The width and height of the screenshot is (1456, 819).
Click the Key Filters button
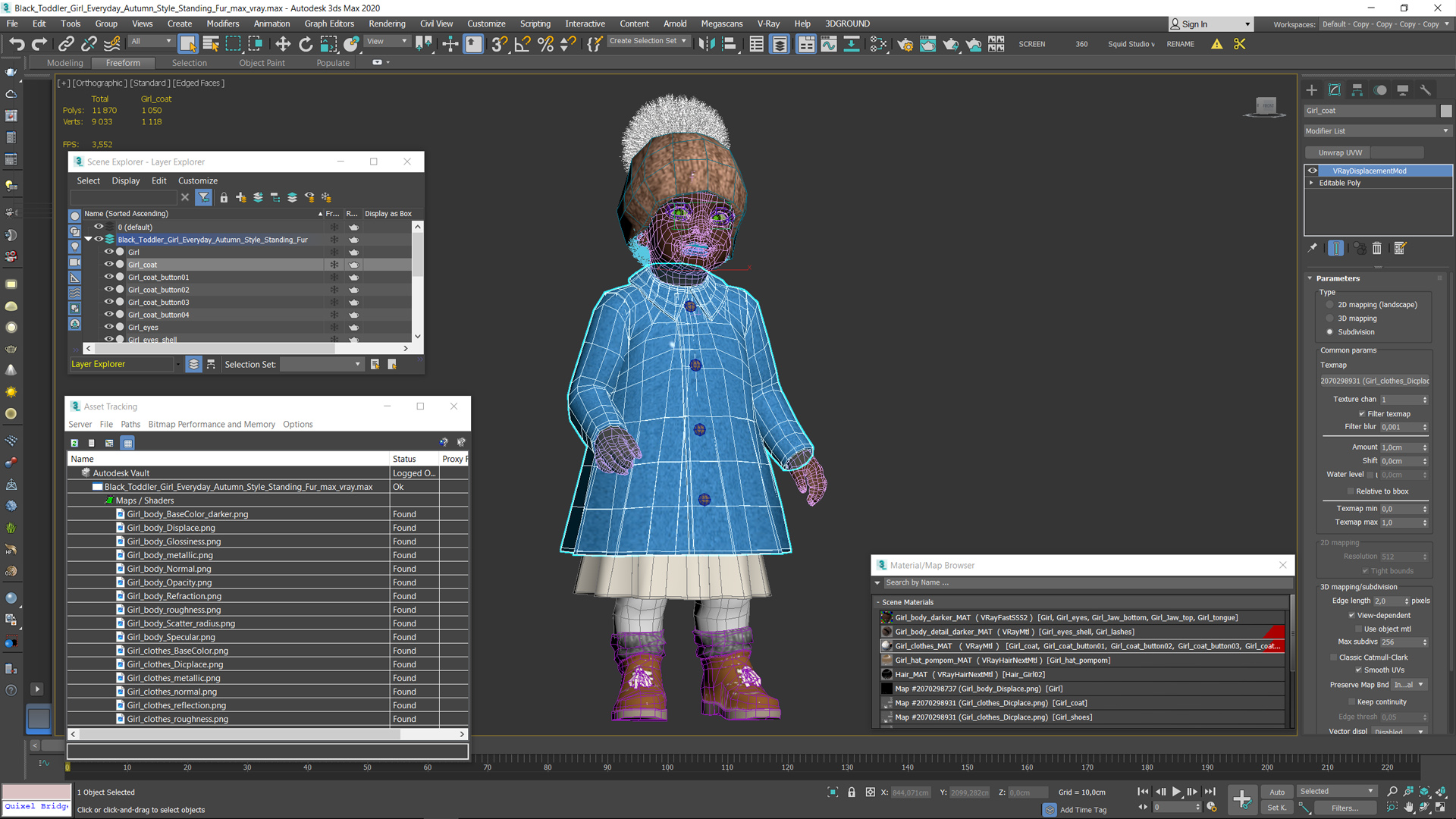point(1345,808)
